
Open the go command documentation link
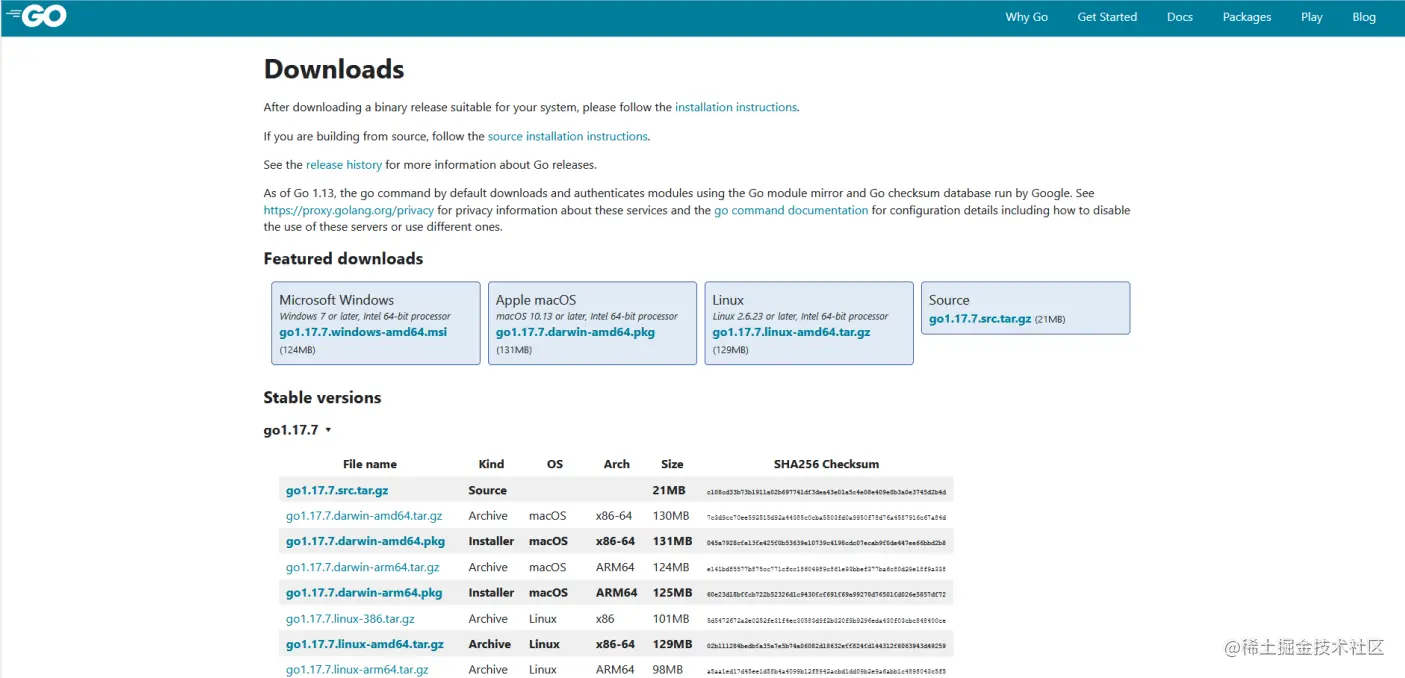[791, 211]
